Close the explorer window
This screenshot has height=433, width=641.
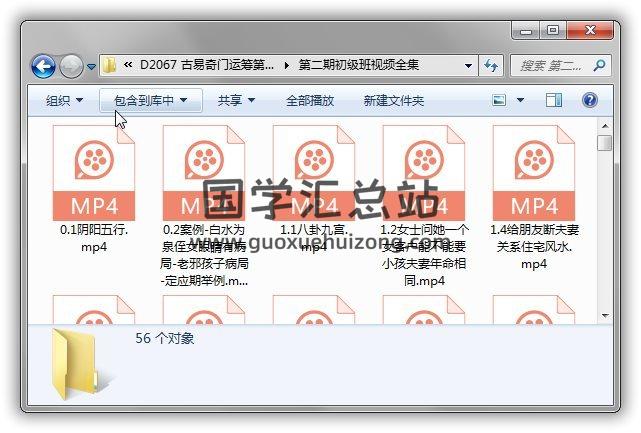coord(590,31)
